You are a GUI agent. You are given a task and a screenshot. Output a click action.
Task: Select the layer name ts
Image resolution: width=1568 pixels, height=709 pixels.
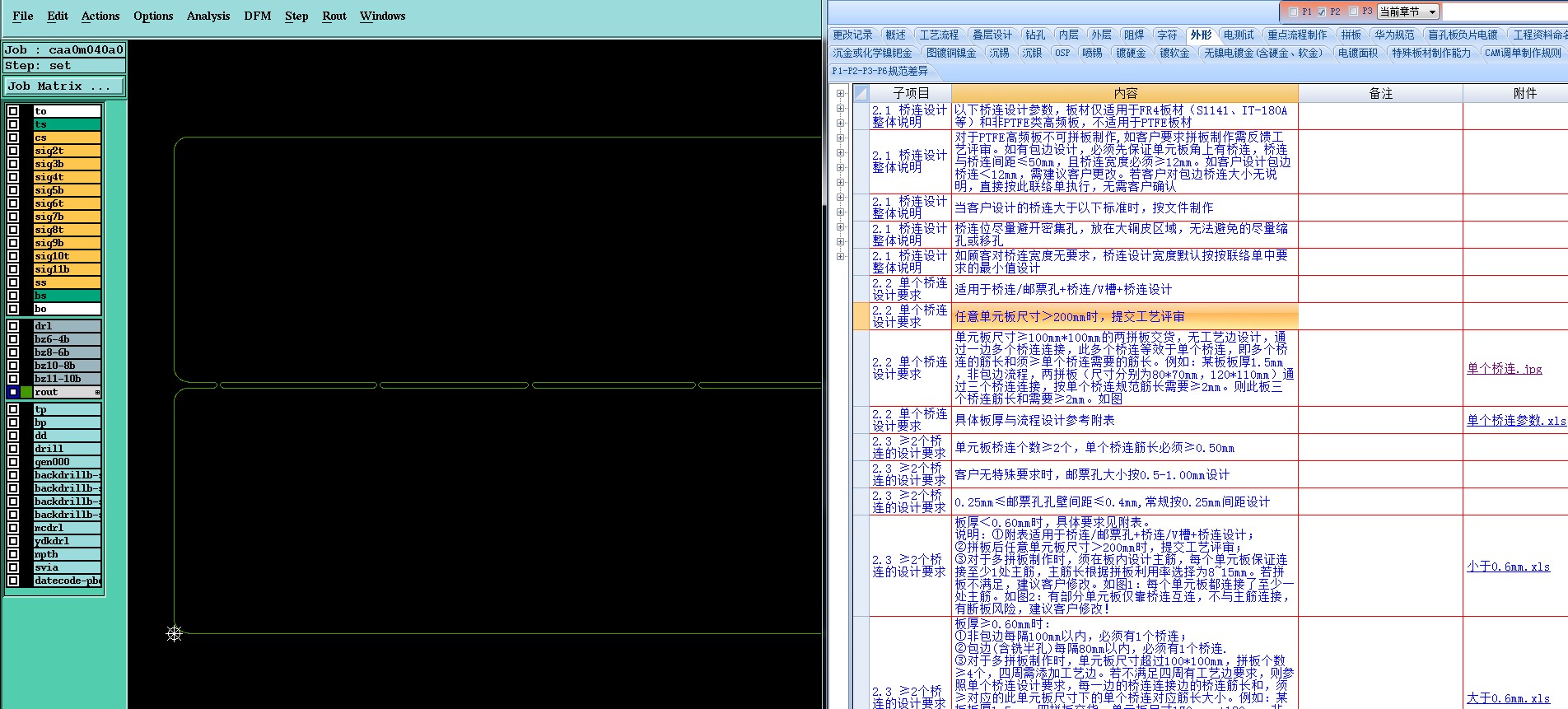coord(67,124)
